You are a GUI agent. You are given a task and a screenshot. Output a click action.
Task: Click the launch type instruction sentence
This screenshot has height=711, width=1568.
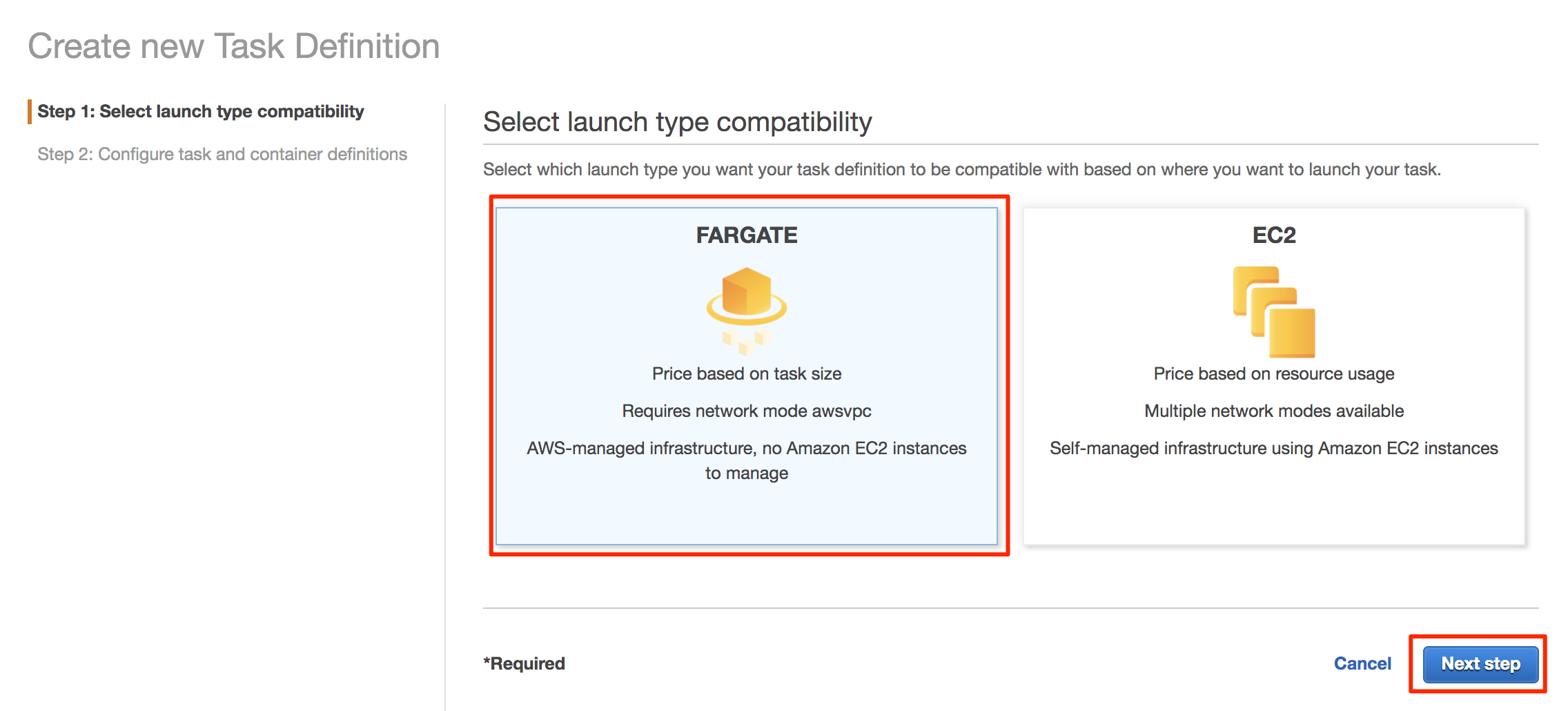click(x=962, y=170)
